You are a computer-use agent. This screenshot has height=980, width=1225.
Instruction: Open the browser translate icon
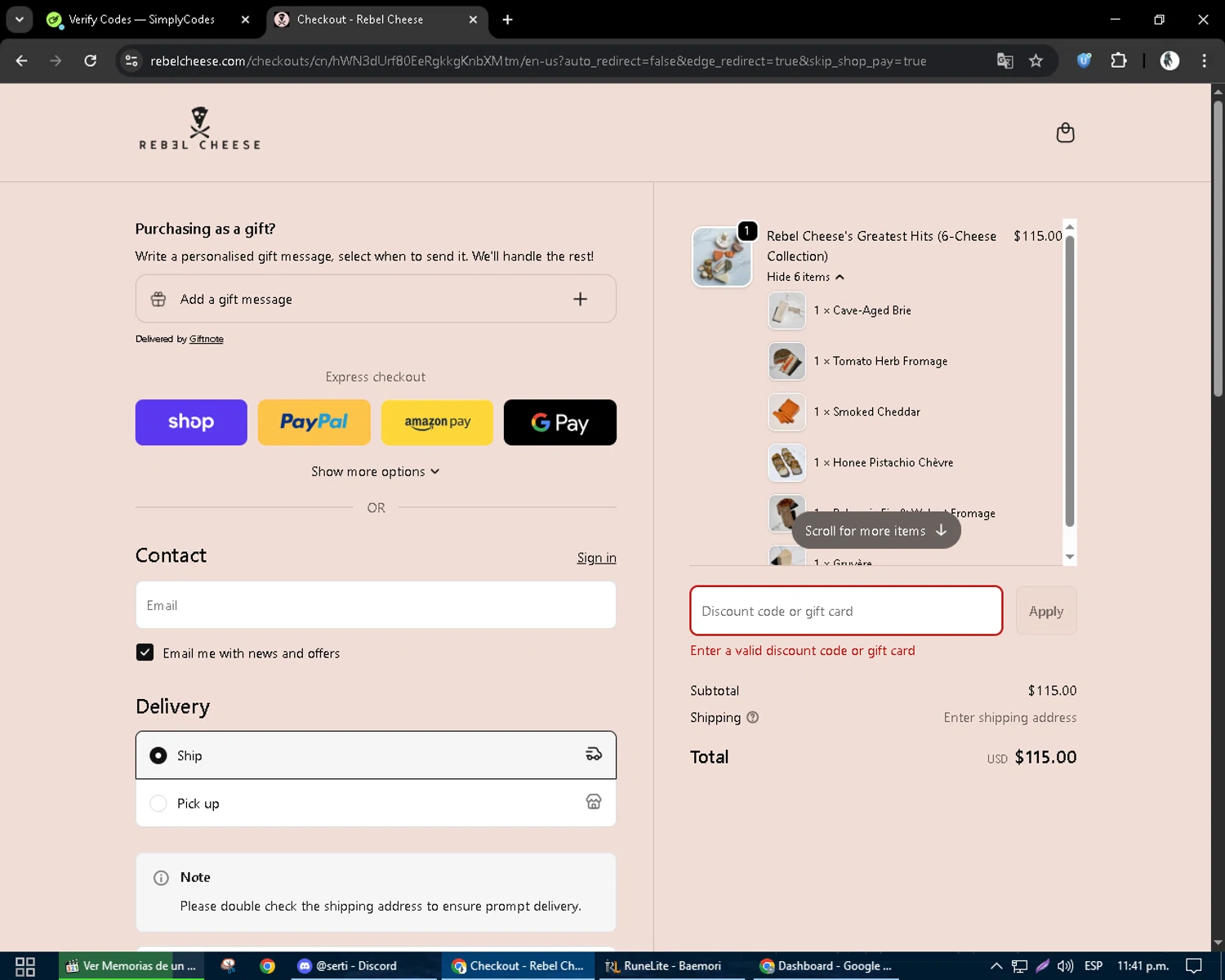click(1005, 60)
